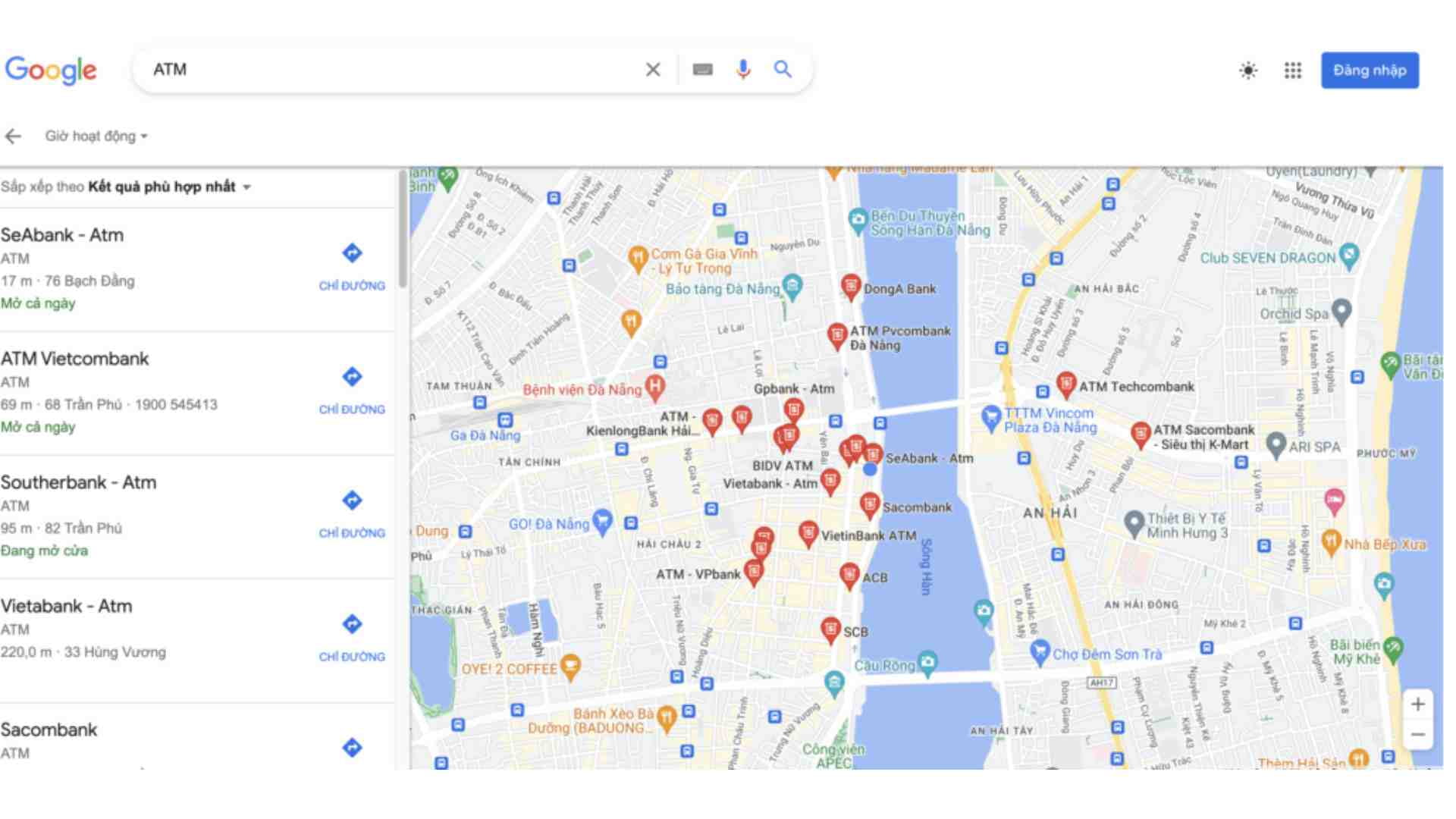
Task: Select Ga Đà Nẵng station marker
Action: click(x=505, y=420)
